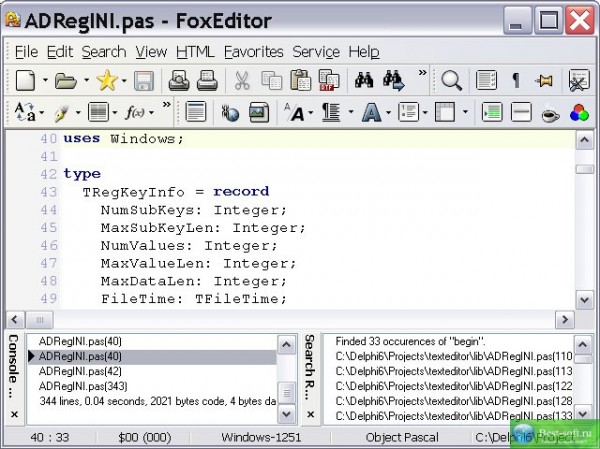Viewport: 600px width, 449px height.
Task: Click the yellow pin icon
Action: pyautogui.click(x=544, y=81)
